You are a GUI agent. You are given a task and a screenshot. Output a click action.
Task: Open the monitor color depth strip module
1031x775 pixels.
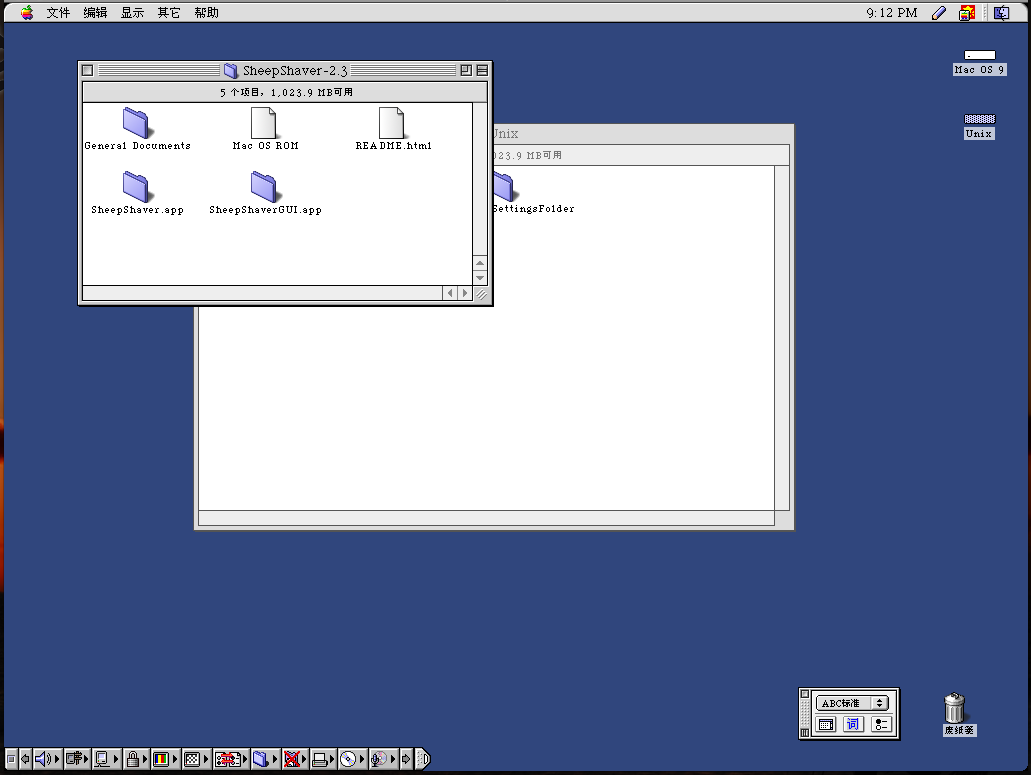coord(165,759)
